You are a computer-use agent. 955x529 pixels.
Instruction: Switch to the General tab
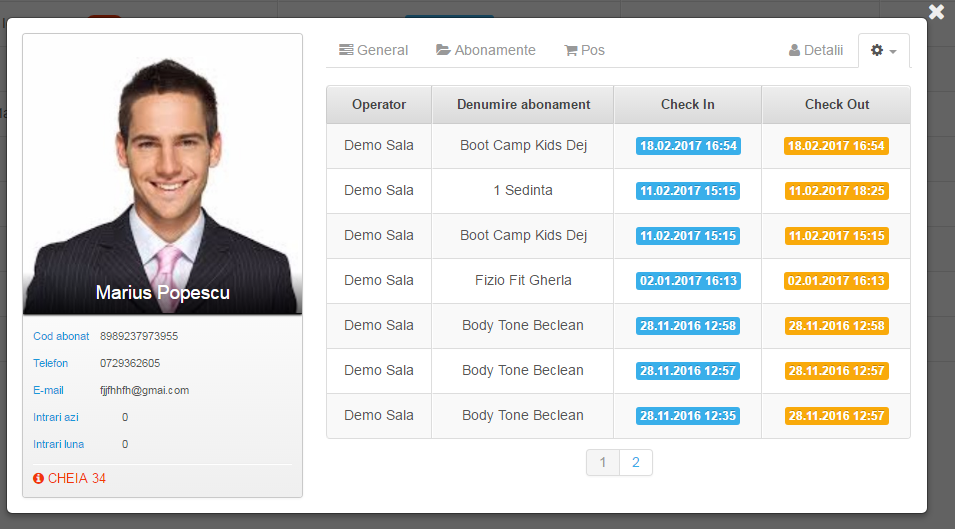[x=373, y=50]
